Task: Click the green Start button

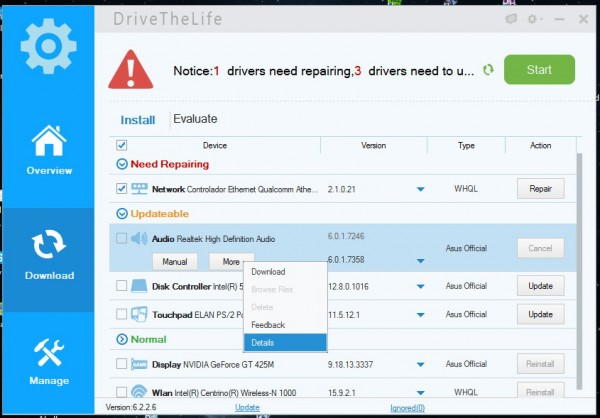Action: tap(539, 70)
